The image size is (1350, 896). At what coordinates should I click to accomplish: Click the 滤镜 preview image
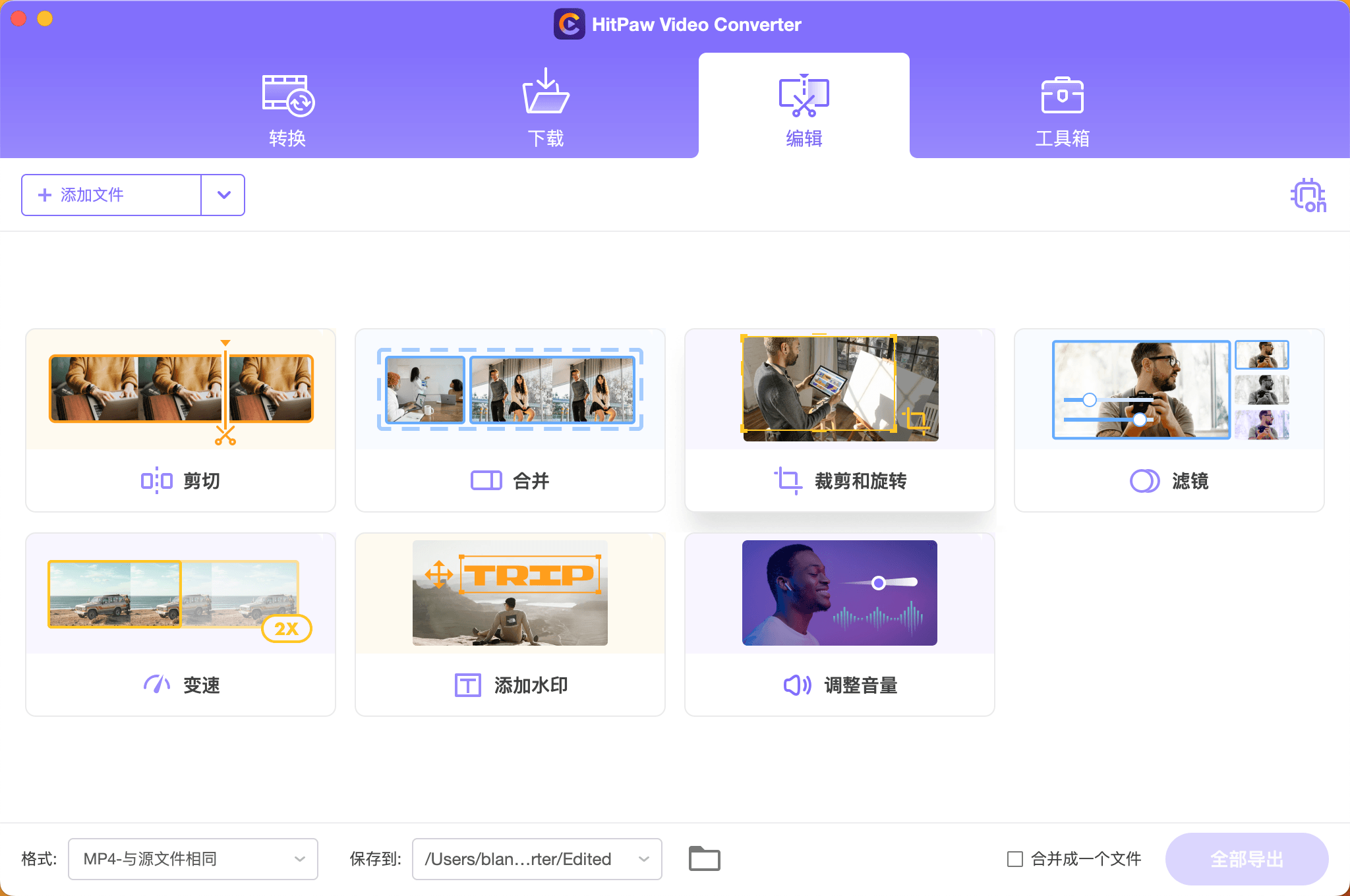click(1169, 389)
